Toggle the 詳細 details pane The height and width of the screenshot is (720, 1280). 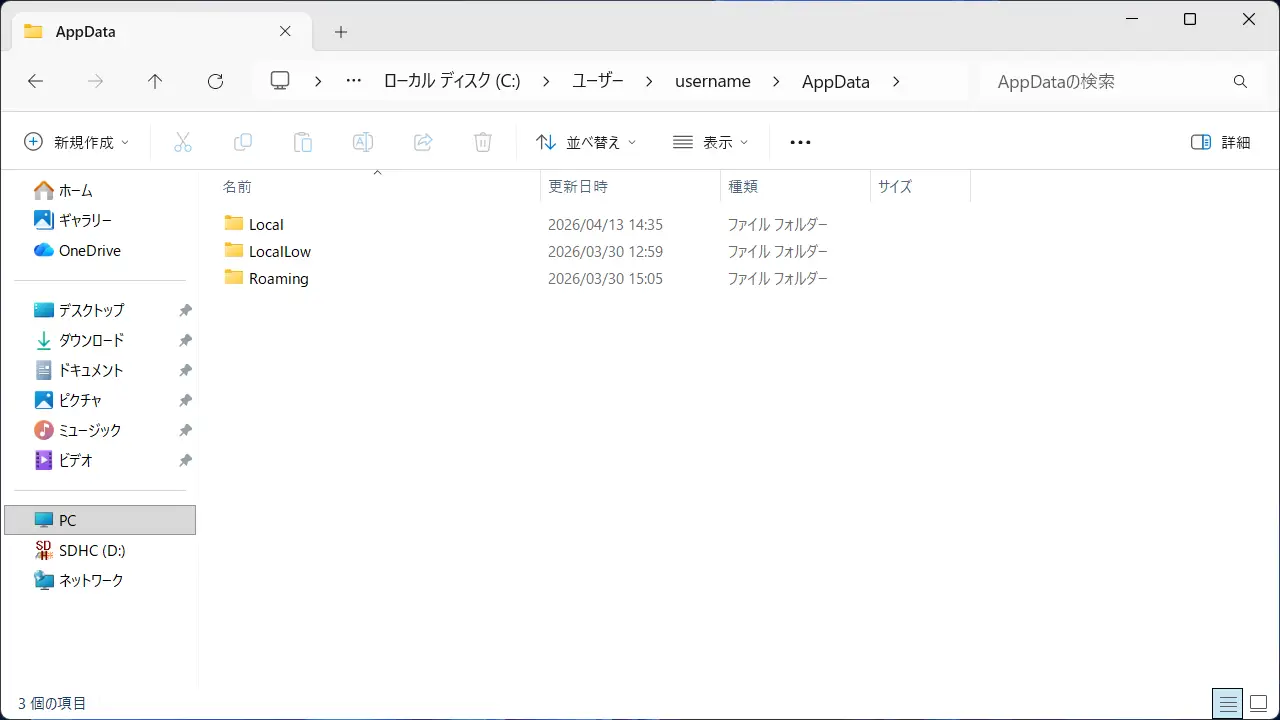pyautogui.click(x=1221, y=142)
